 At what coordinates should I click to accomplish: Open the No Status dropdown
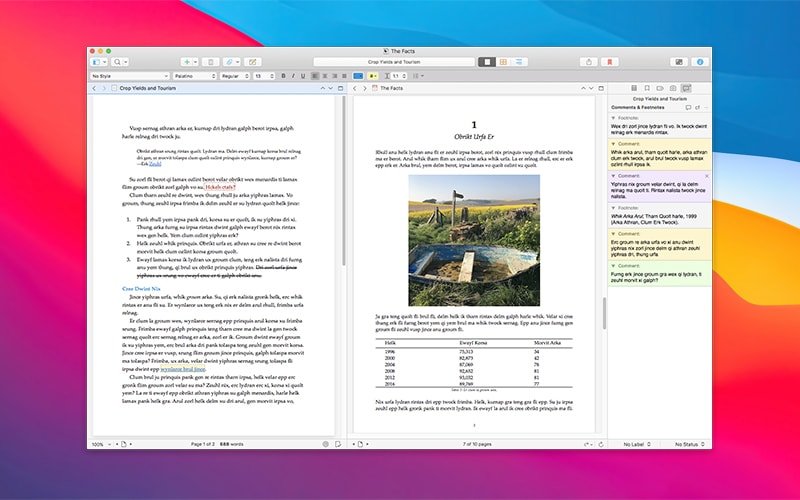point(688,443)
